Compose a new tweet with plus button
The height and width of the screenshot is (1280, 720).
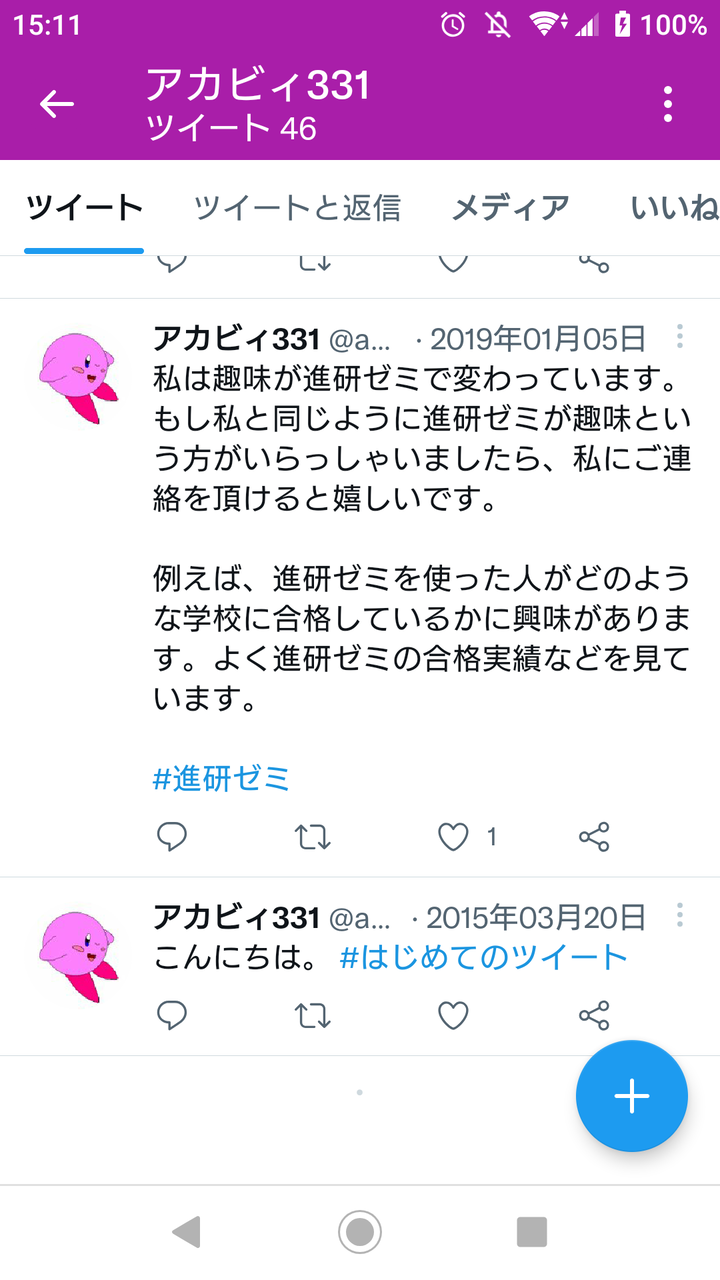[632, 1096]
